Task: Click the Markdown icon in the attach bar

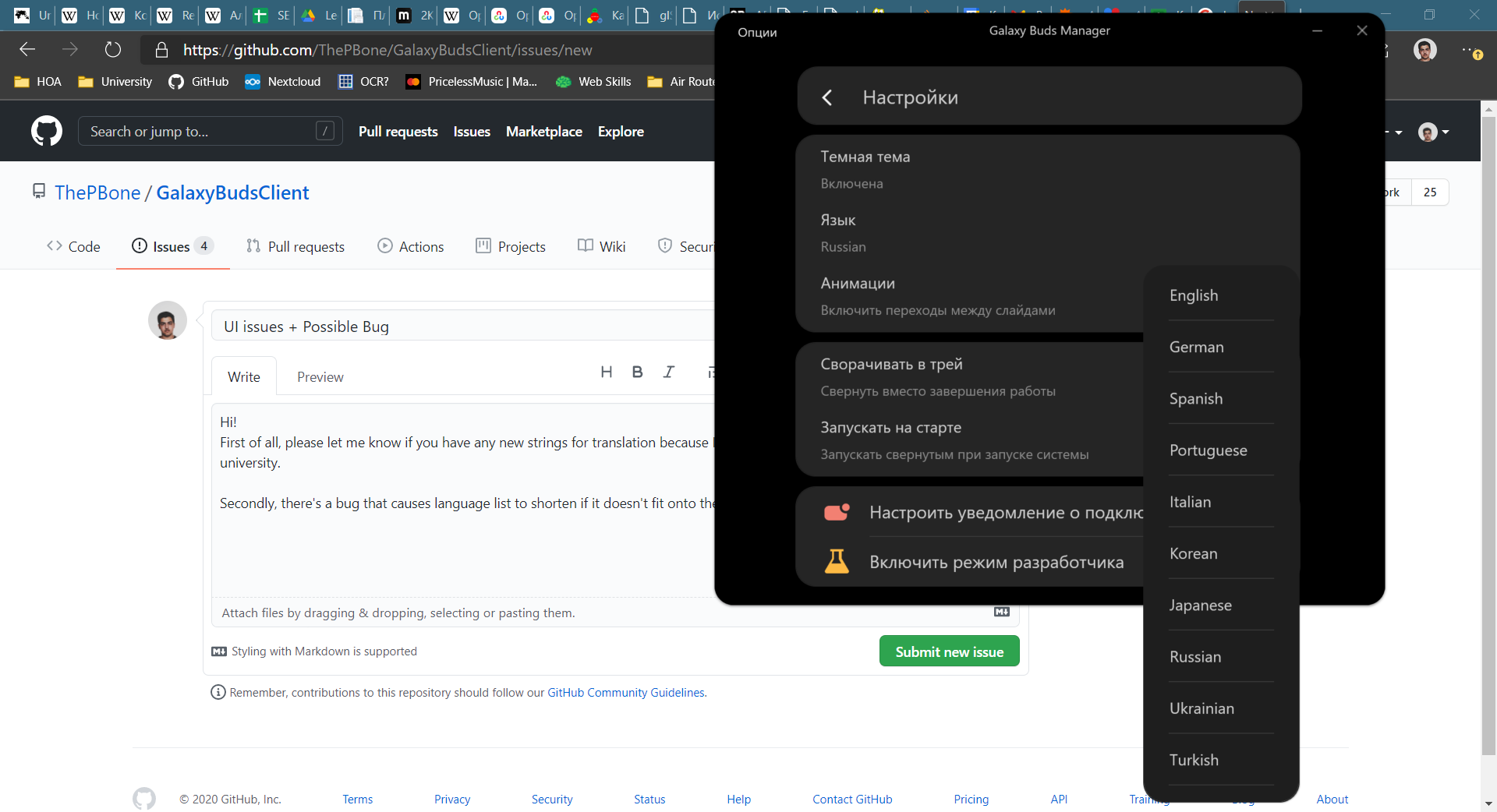Action: pyautogui.click(x=1002, y=612)
